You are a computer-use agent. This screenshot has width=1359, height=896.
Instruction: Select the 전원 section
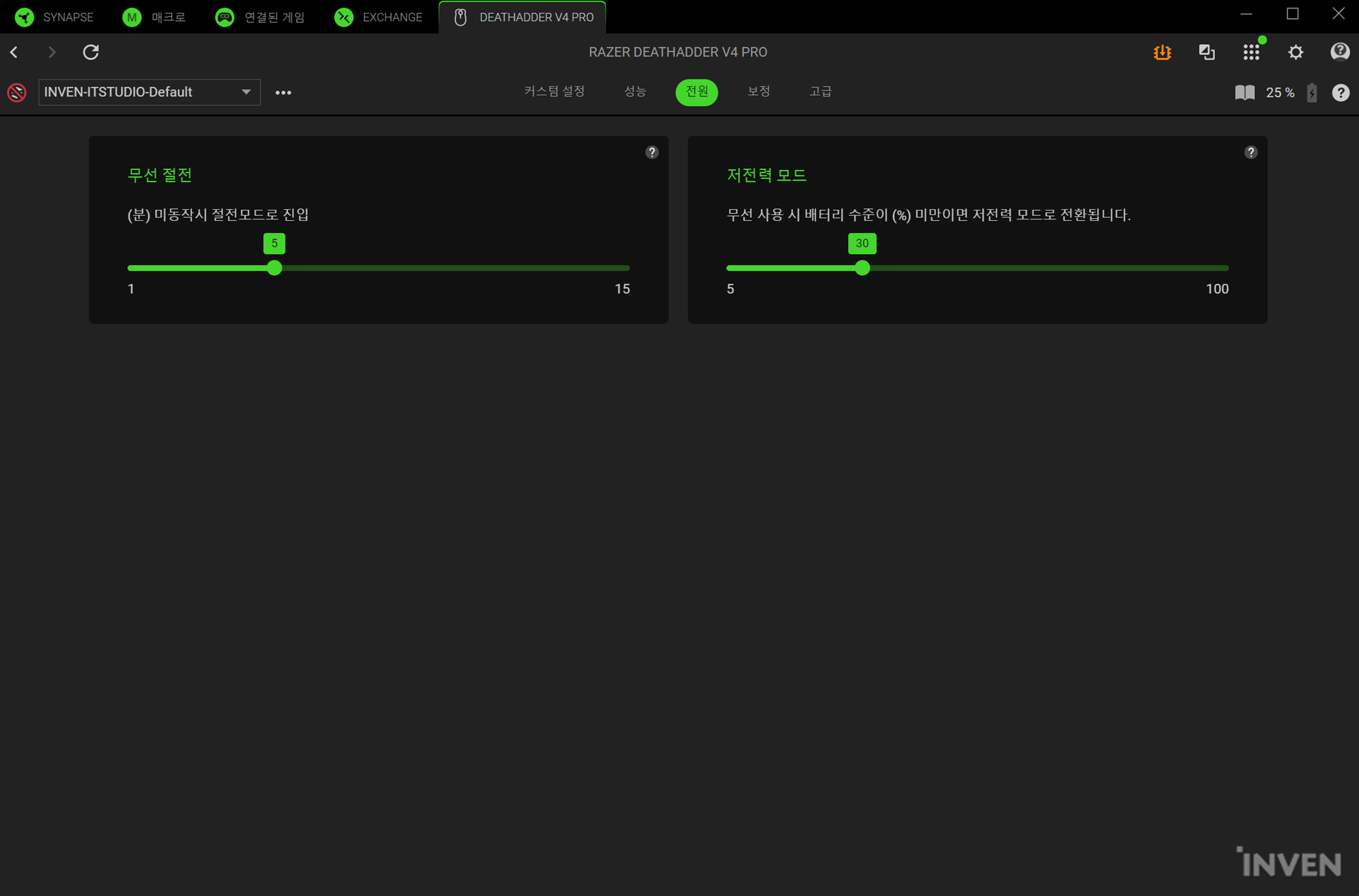coord(696,92)
